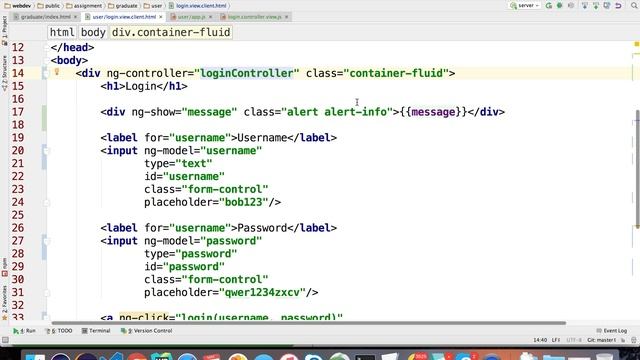Click the lightbulb intention icon on line 14
640x360 pixels.
(x=57, y=72)
